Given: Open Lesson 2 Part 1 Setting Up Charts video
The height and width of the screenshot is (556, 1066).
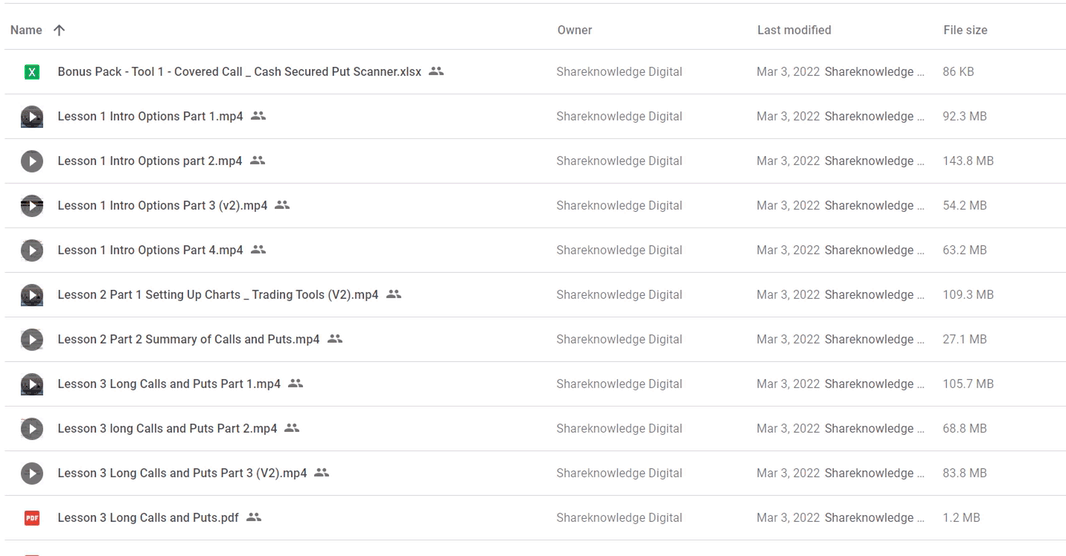Looking at the screenshot, I should [x=218, y=295].
